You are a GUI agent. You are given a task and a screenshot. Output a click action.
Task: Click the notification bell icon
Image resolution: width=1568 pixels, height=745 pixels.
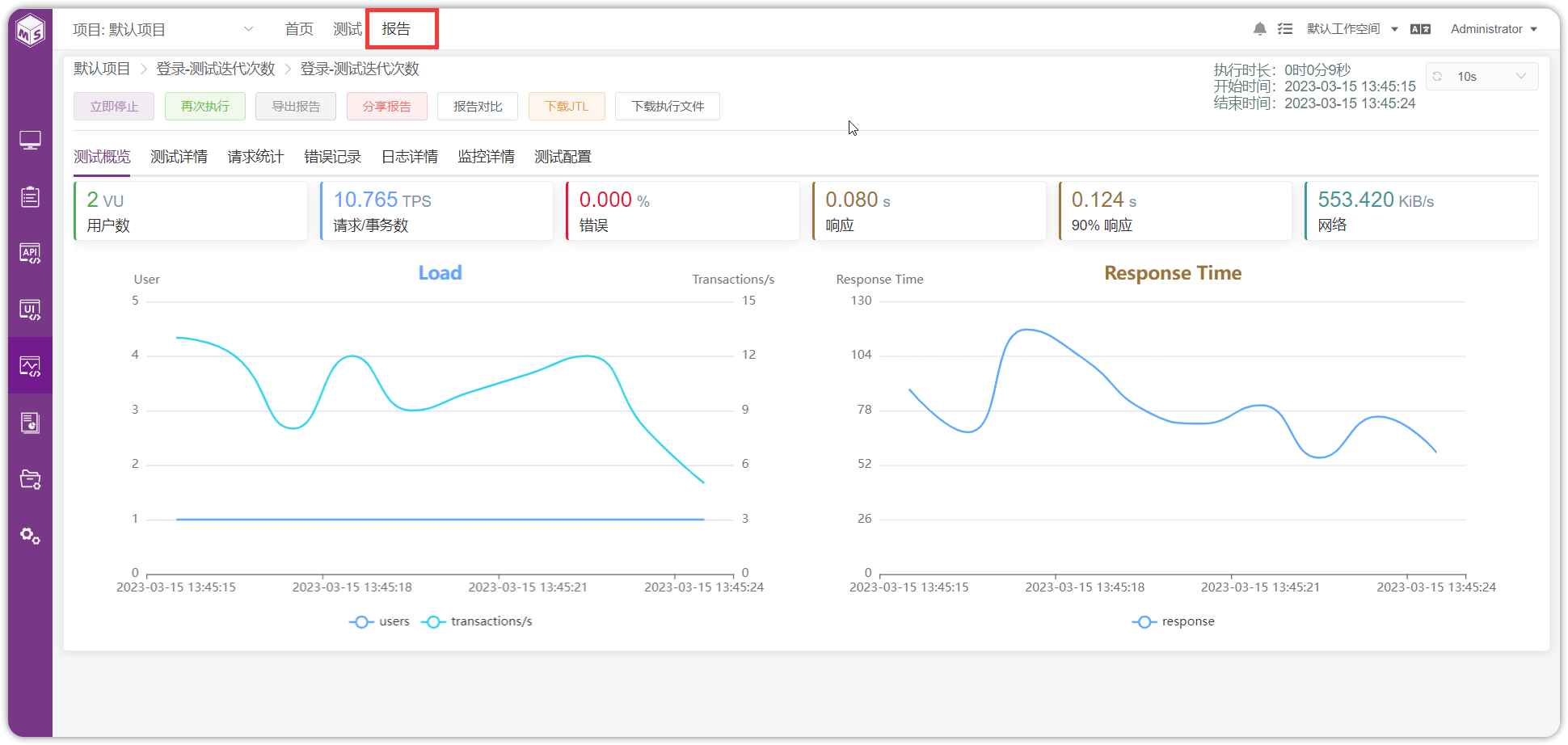[1259, 29]
